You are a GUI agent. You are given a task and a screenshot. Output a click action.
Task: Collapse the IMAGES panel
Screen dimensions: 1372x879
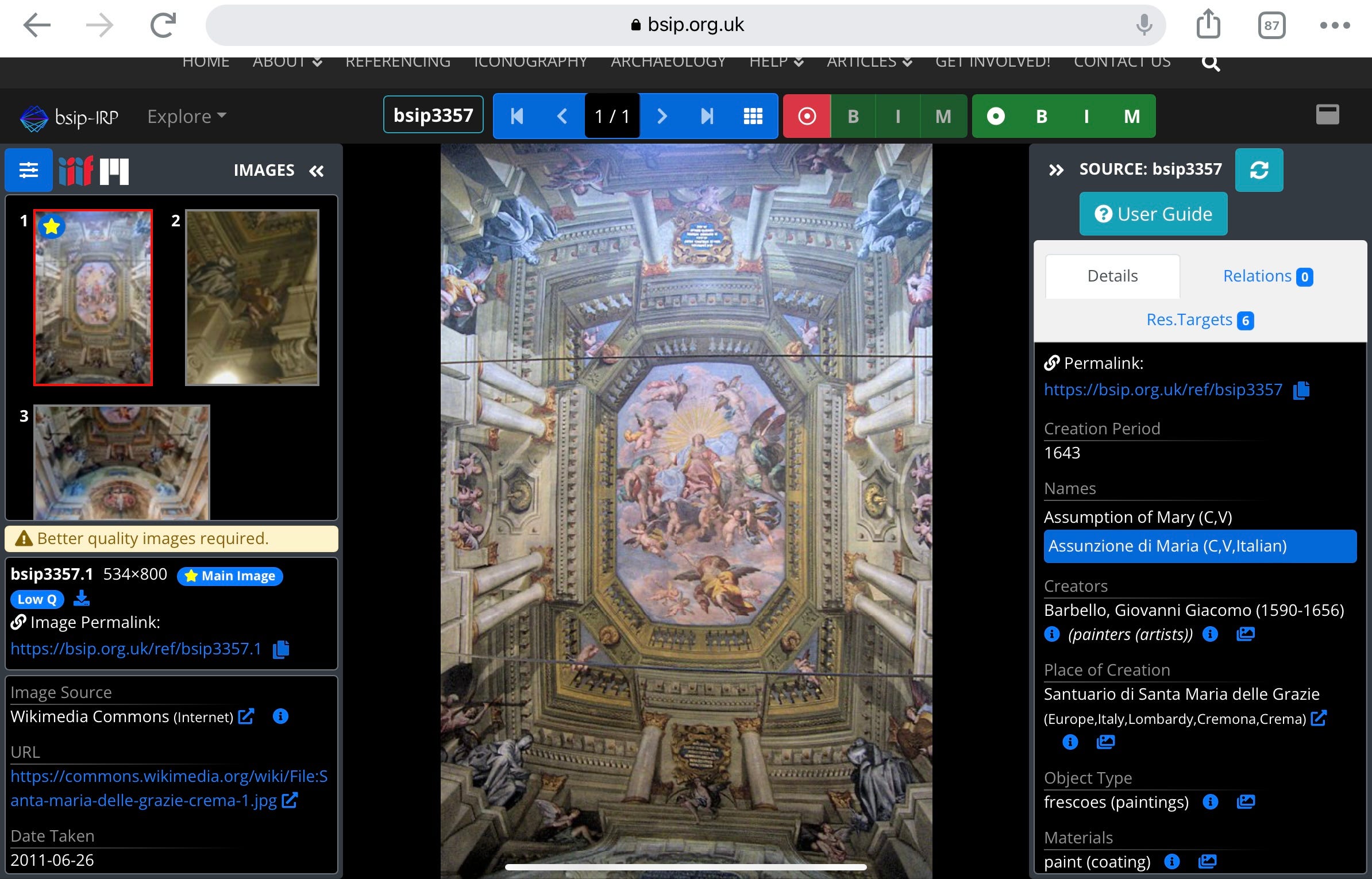pyautogui.click(x=317, y=171)
